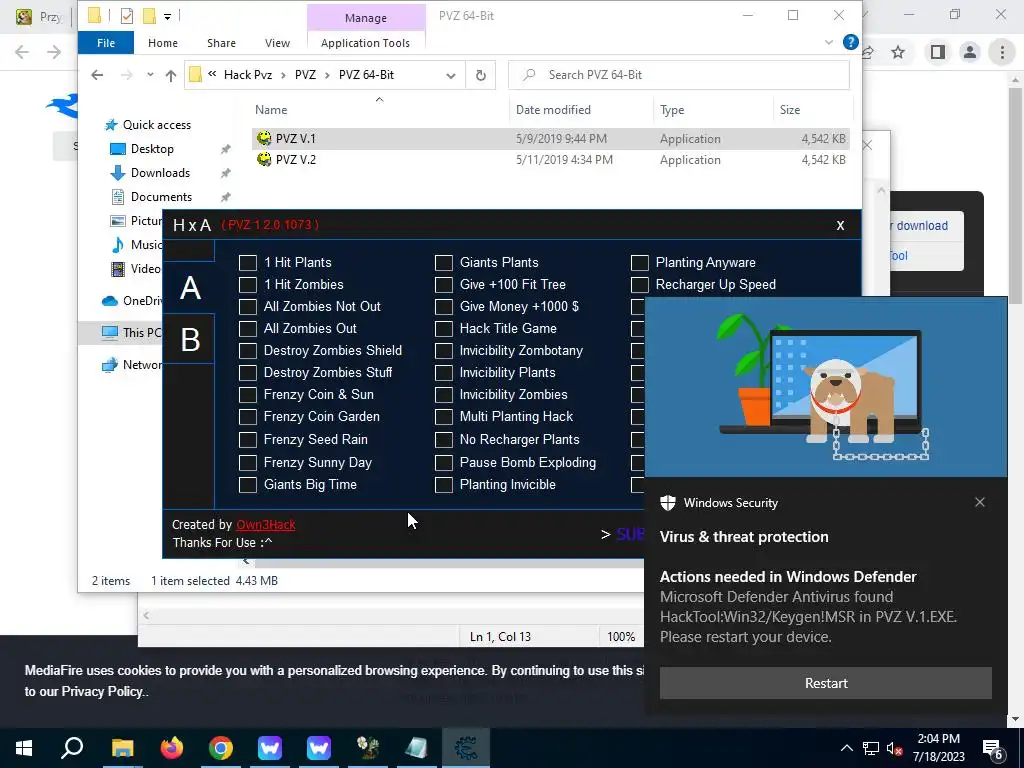Select the PVZ V.2 application icon
The image size is (1024, 768).
(264, 159)
